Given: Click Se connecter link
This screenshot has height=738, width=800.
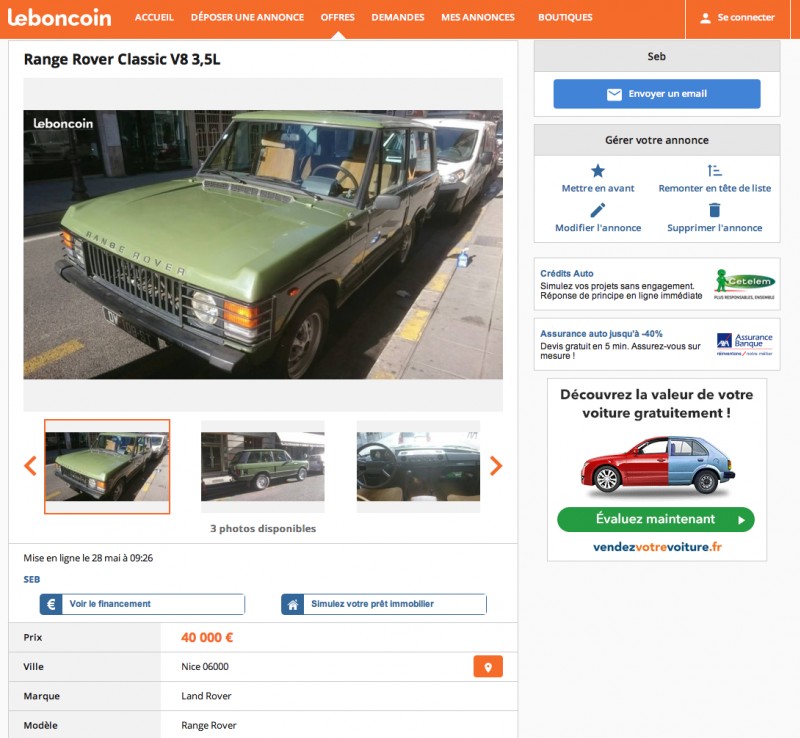Looking at the screenshot, I should [x=745, y=17].
